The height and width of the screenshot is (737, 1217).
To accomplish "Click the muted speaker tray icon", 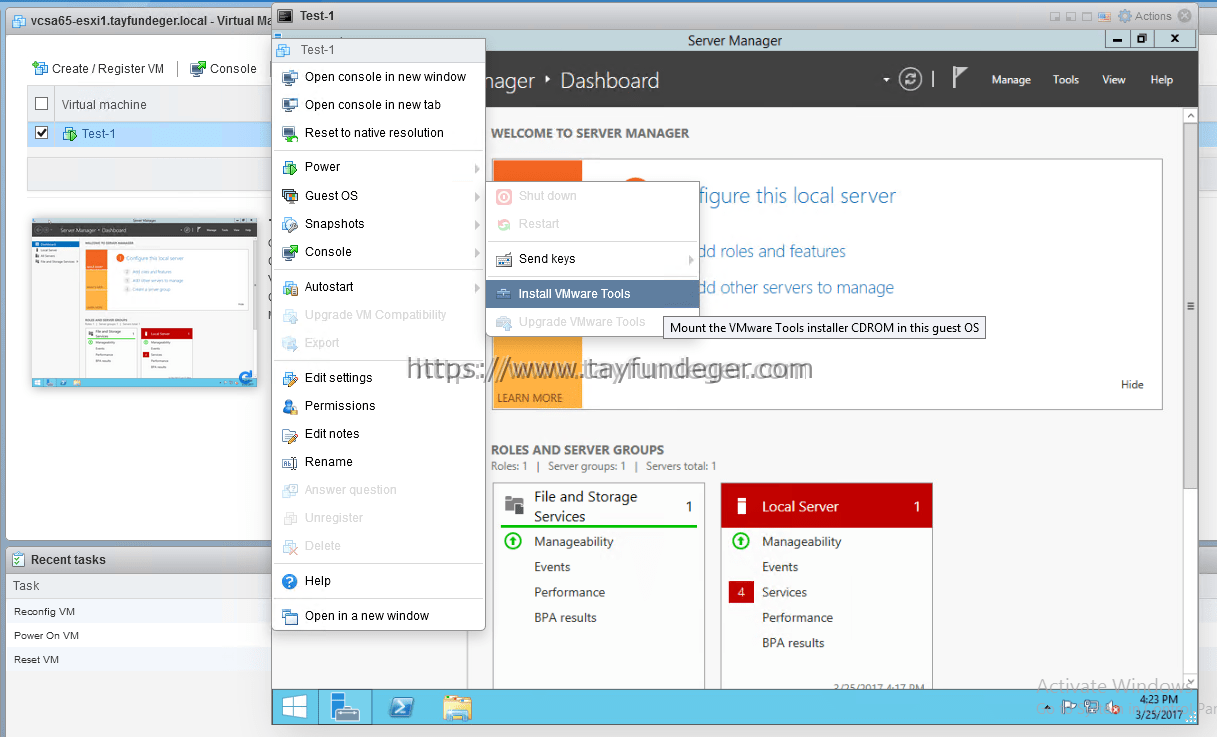I will coord(1113,708).
